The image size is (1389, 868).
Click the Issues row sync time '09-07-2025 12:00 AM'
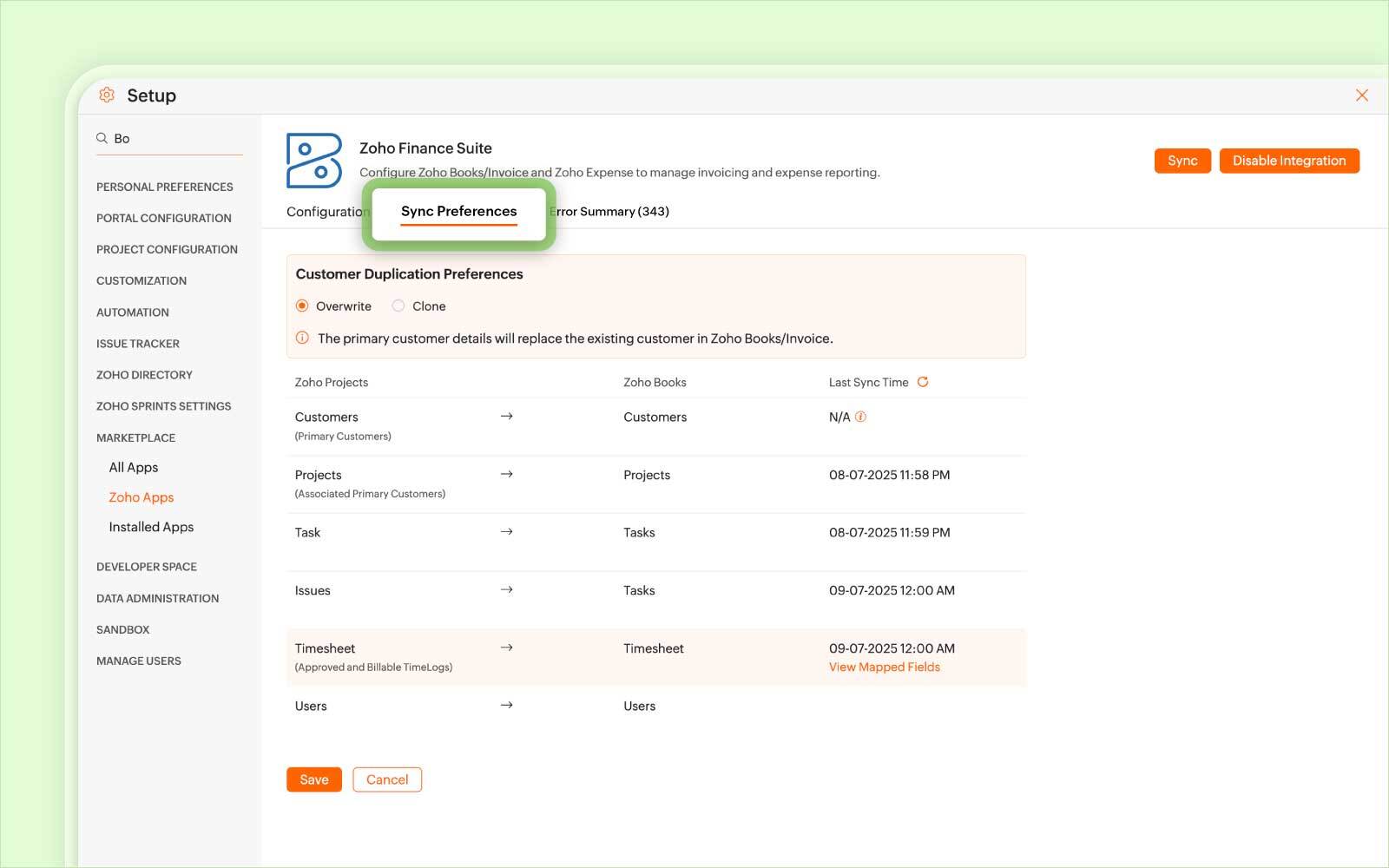click(x=892, y=590)
